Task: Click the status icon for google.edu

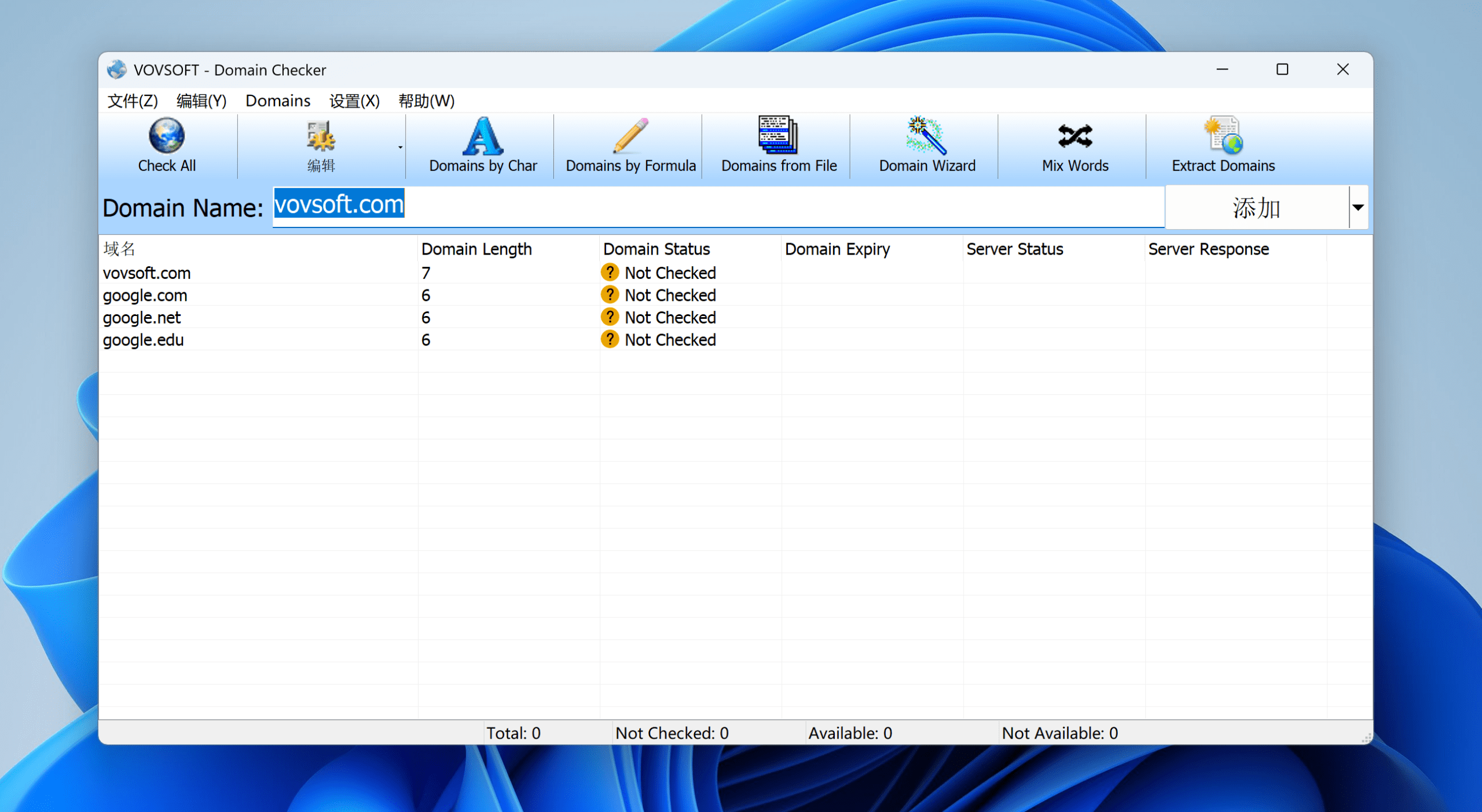Action: tap(610, 339)
